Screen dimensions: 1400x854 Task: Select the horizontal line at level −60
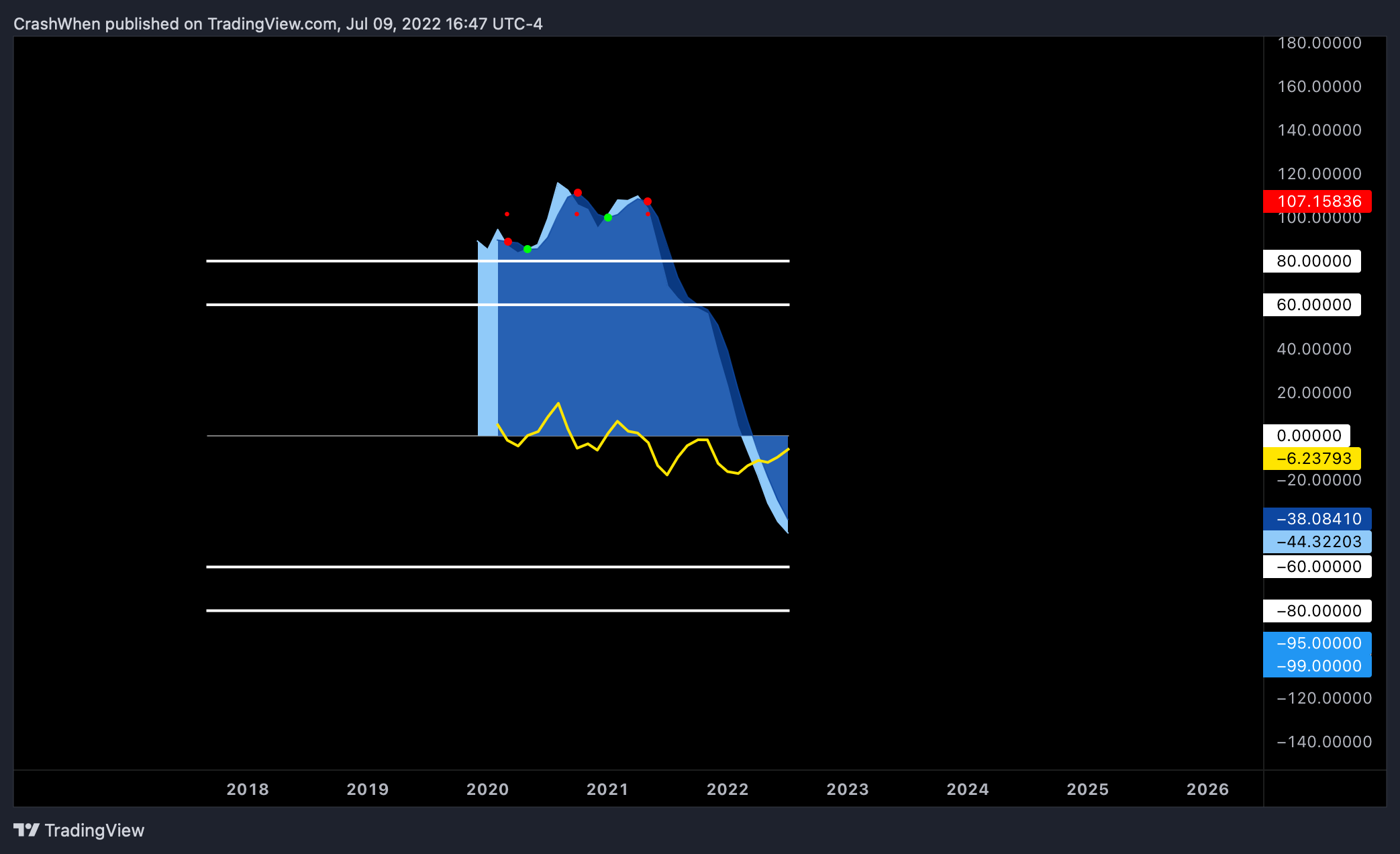[x=498, y=567]
